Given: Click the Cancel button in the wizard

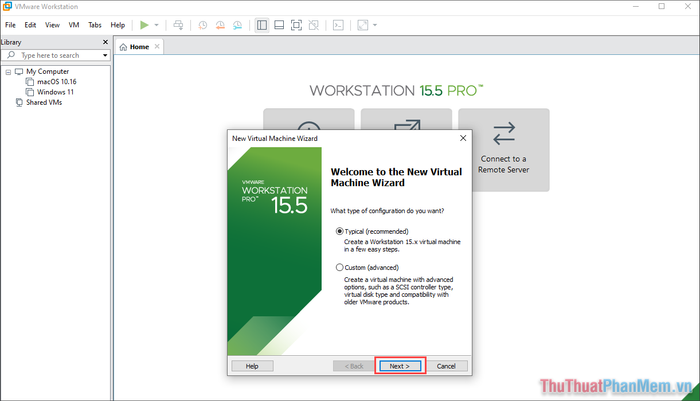Looking at the screenshot, I should click(x=446, y=366).
